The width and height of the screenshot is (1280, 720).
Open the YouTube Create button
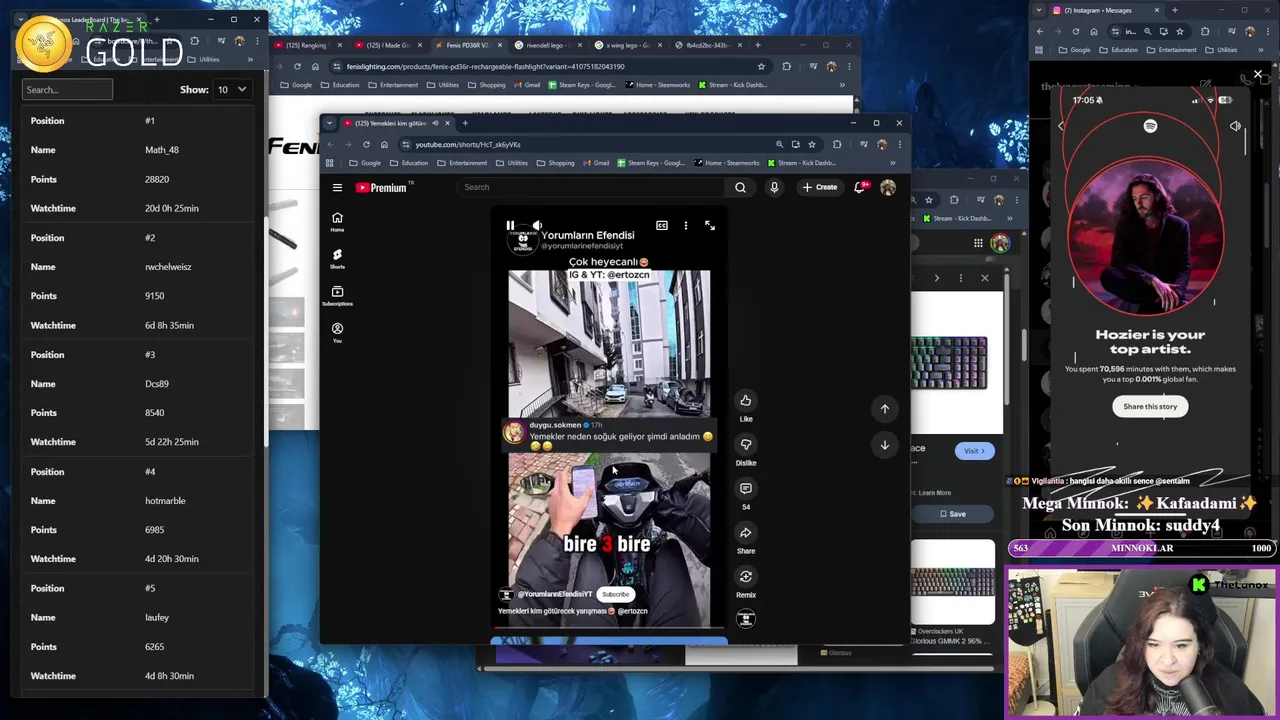pos(819,187)
